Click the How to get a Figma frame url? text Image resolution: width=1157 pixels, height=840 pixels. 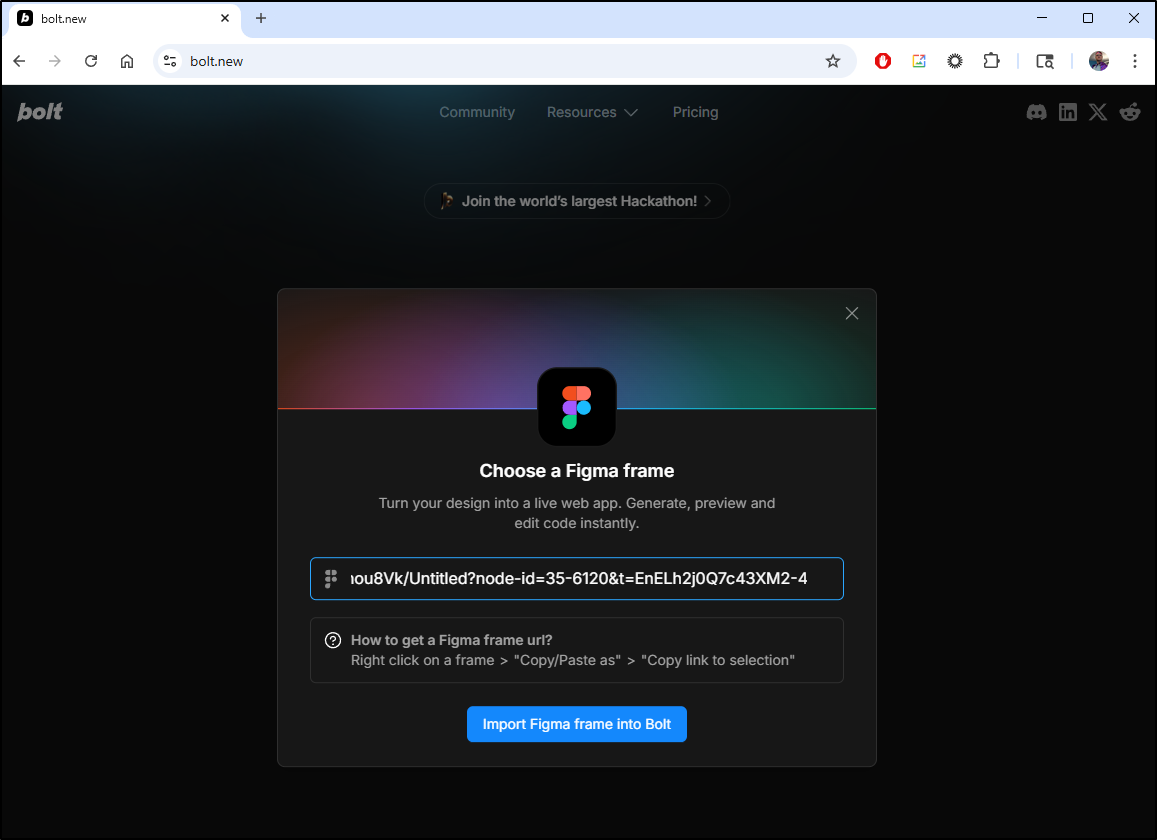452,640
